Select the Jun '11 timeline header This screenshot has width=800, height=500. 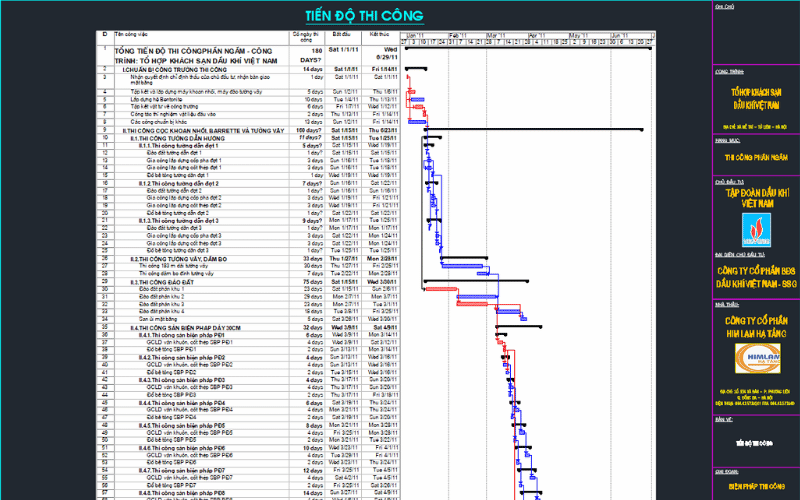click(x=620, y=34)
